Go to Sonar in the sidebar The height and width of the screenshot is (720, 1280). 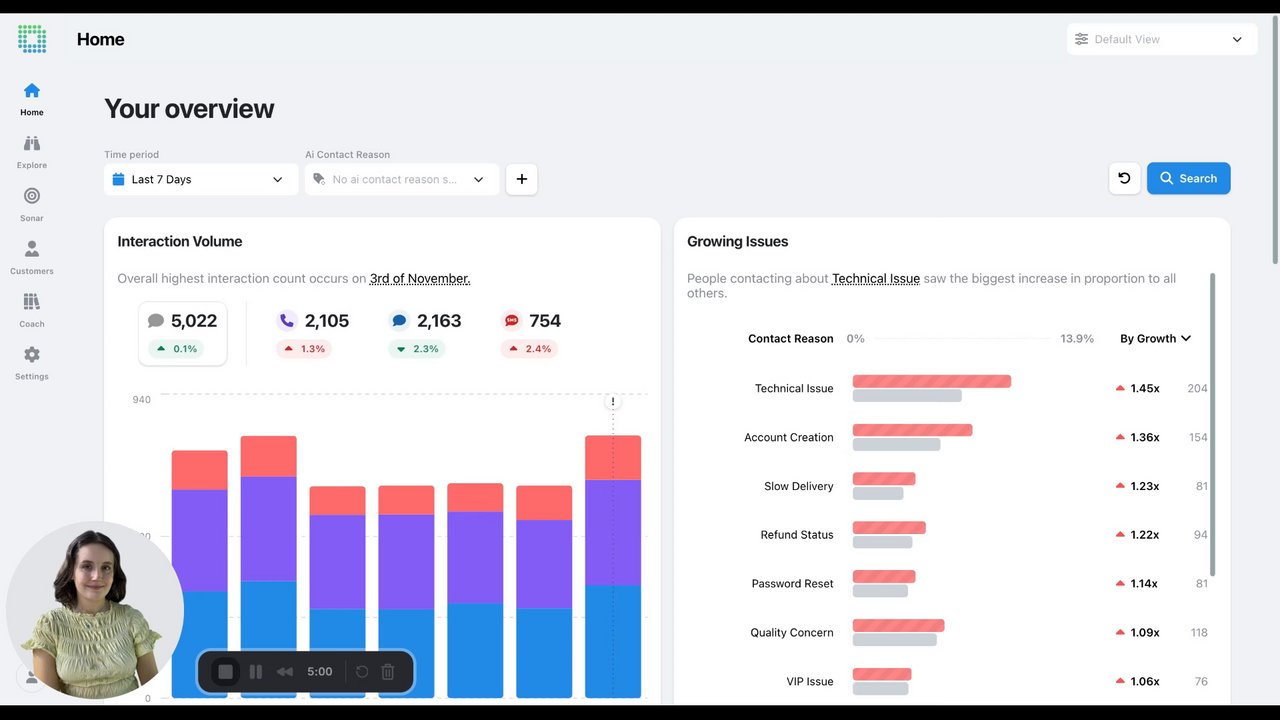(32, 203)
